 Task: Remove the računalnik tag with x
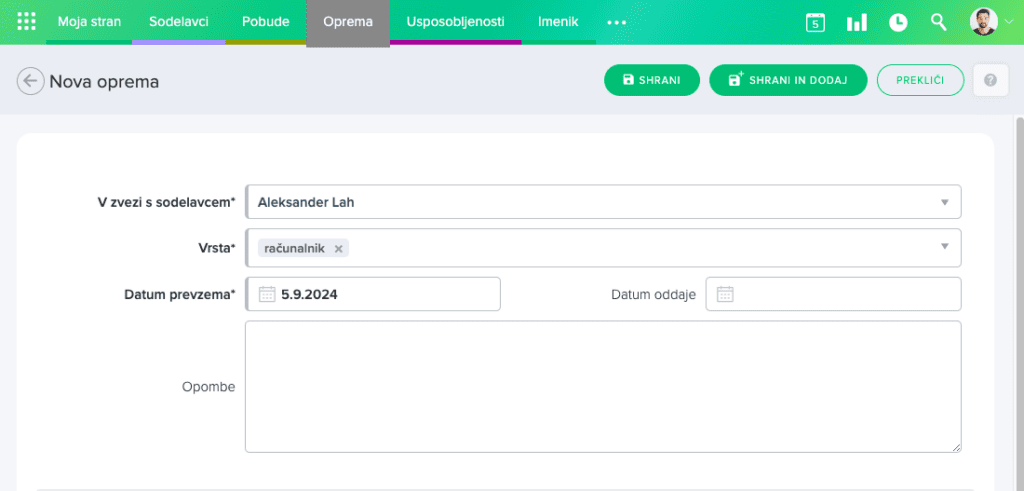pyautogui.click(x=339, y=248)
